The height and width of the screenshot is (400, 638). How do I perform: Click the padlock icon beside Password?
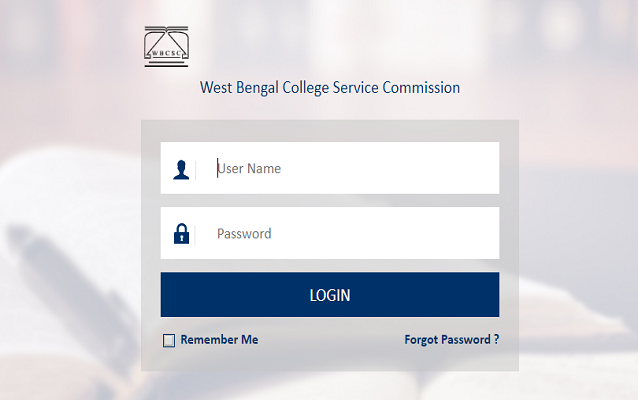pos(180,234)
